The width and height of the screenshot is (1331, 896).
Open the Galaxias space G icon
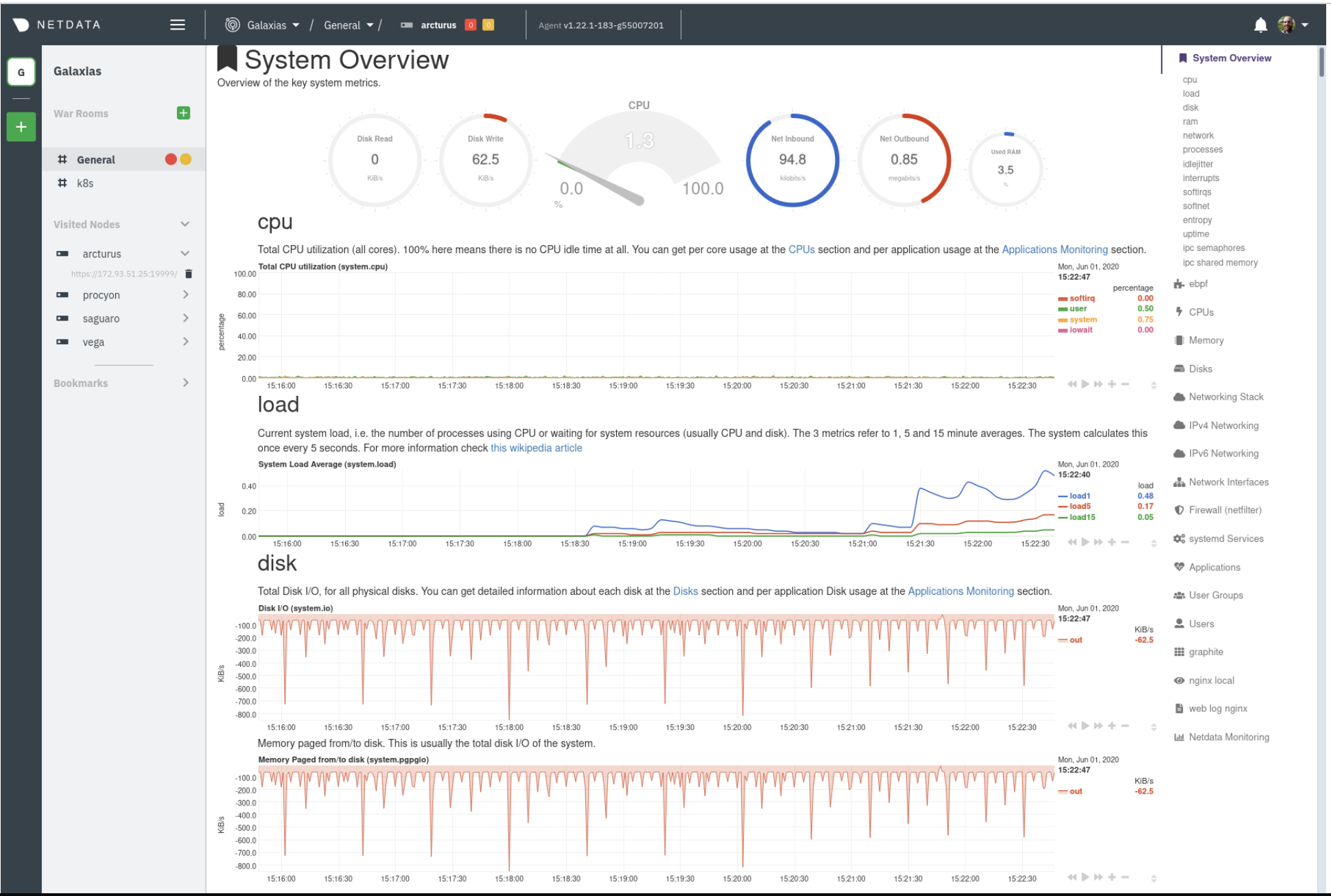point(21,72)
